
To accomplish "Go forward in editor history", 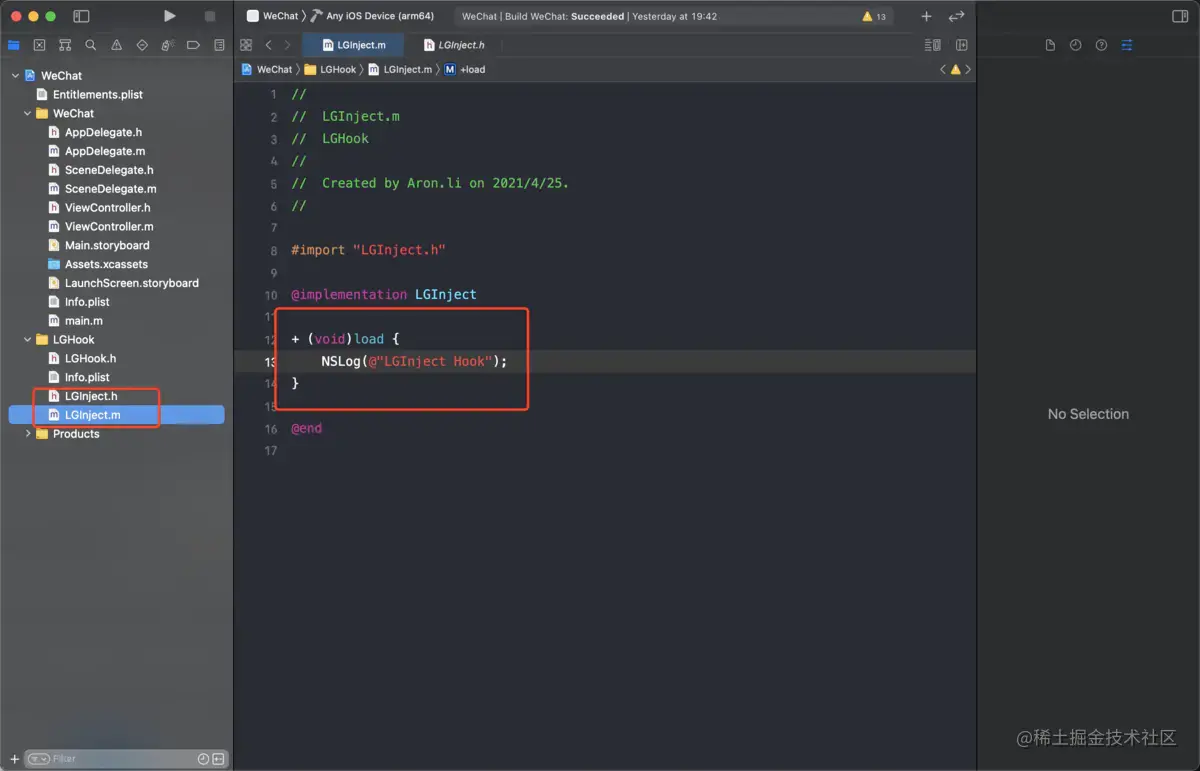I will pyautogui.click(x=288, y=45).
